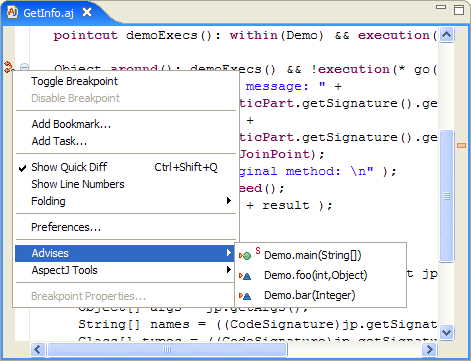471x361 pixels.
Task: Click the 'String[] names' code line
Action: [257, 324]
